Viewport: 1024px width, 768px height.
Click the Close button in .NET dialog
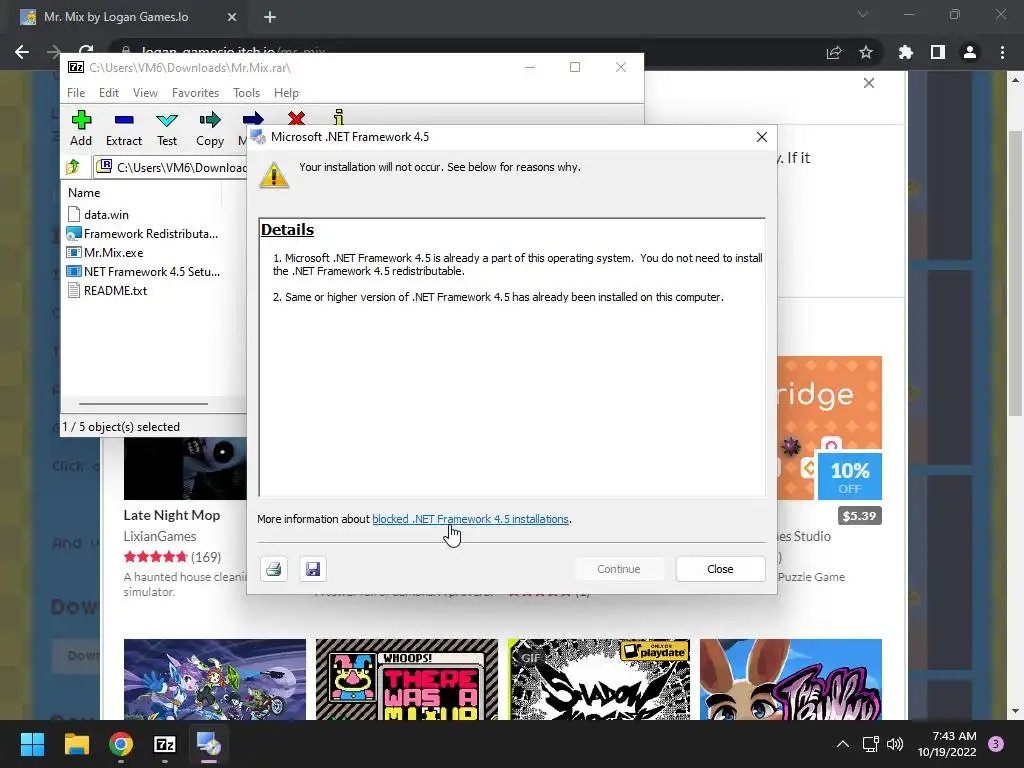click(720, 569)
